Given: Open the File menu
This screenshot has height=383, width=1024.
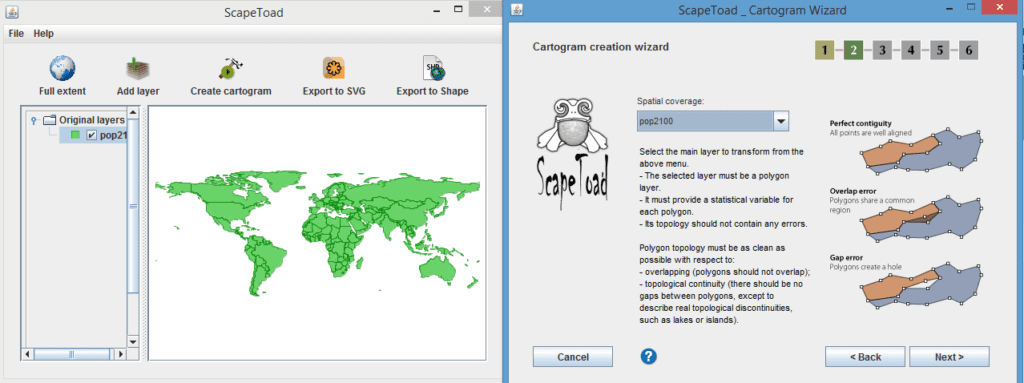Looking at the screenshot, I should coord(16,33).
